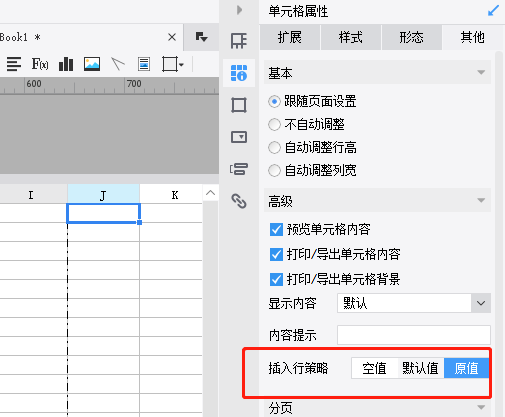Click the spreadsheet scroll up arrow
This screenshot has width=505, height=417.
(x=210, y=193)
